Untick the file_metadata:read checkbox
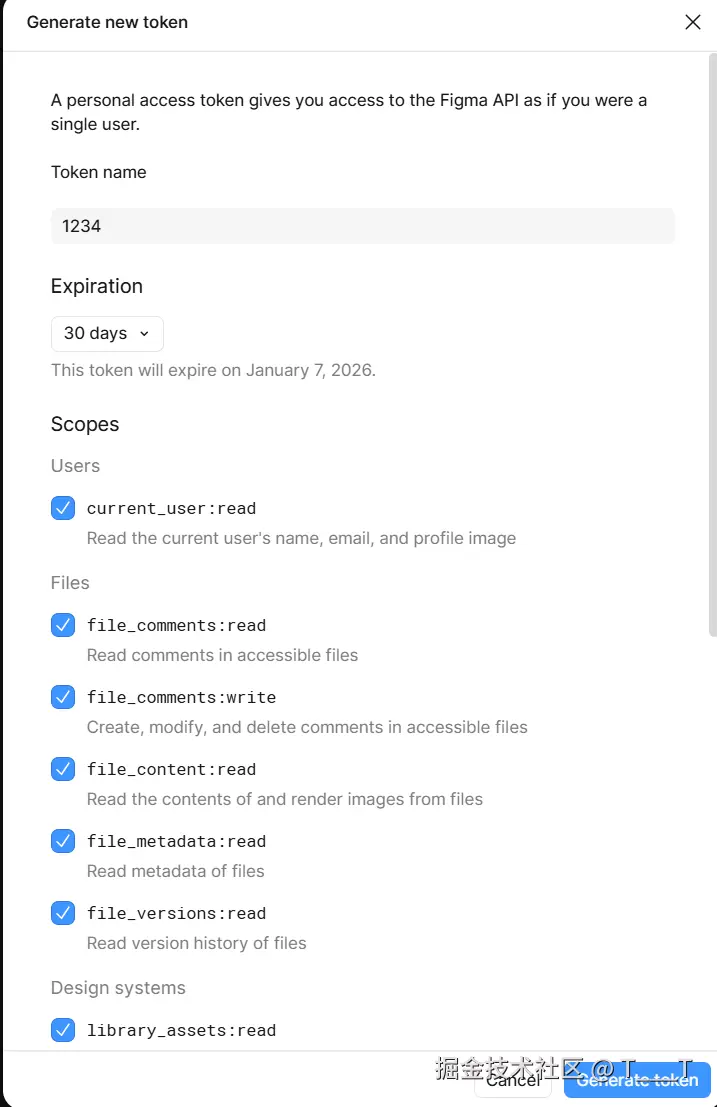This screenshot has height=1107, width=717. pyautogui.click(x=63, y=841)
